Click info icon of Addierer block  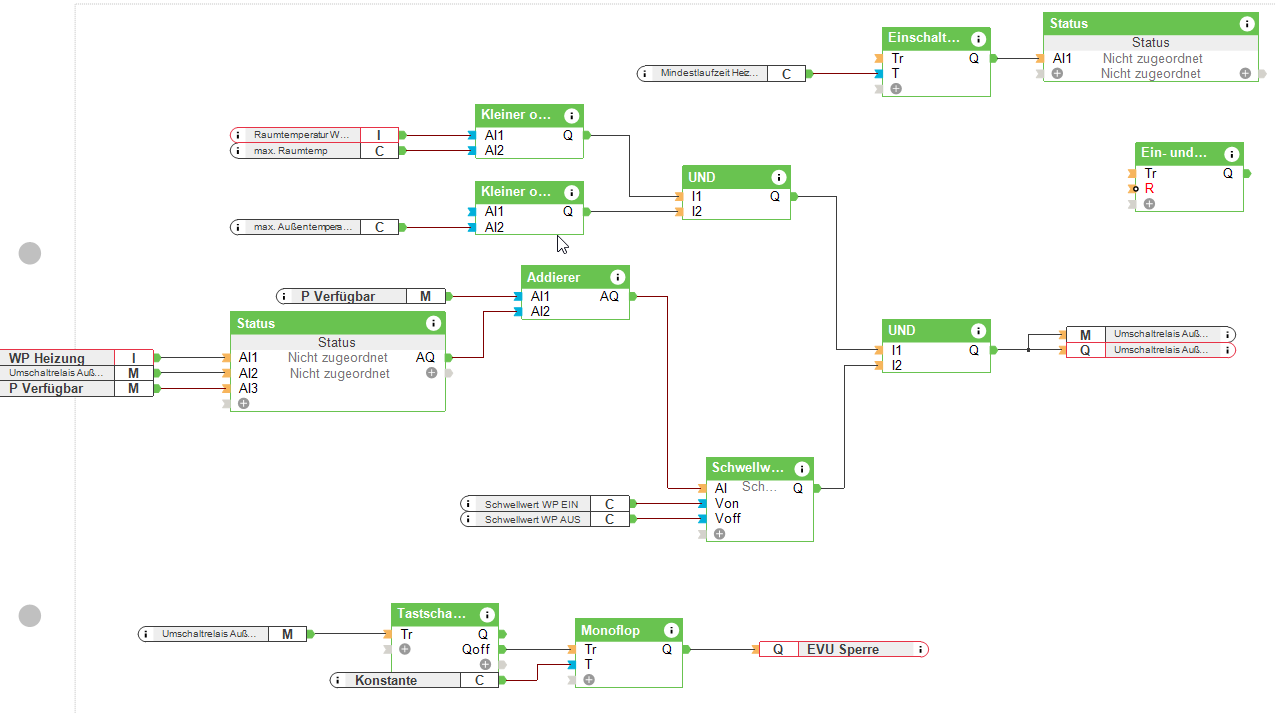[x=617, y=277]
